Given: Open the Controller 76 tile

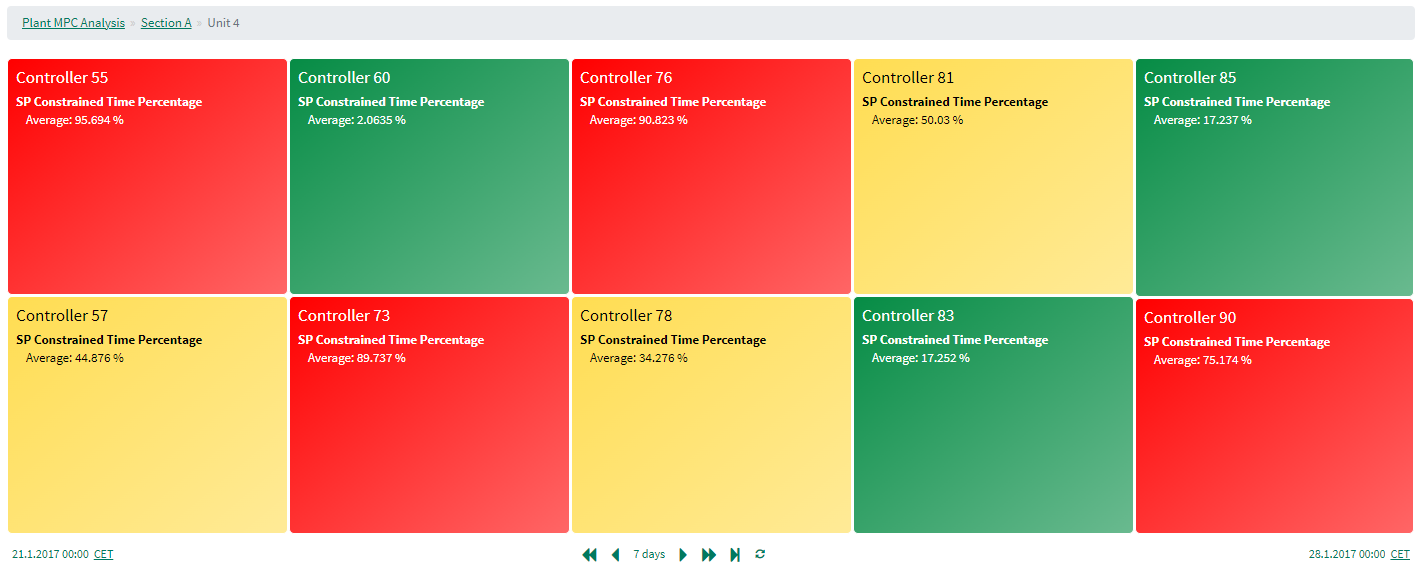Looking at the screenshot, I should [711, 176].
